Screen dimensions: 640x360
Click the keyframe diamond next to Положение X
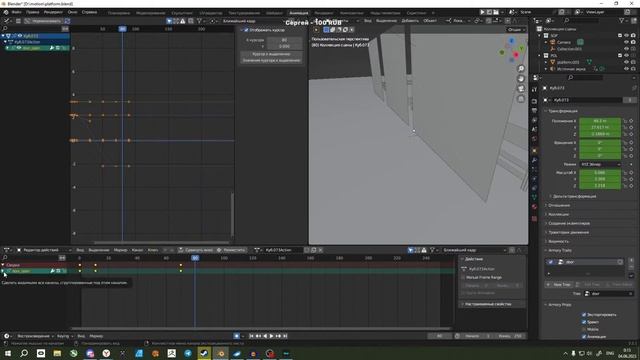(631, 121)
